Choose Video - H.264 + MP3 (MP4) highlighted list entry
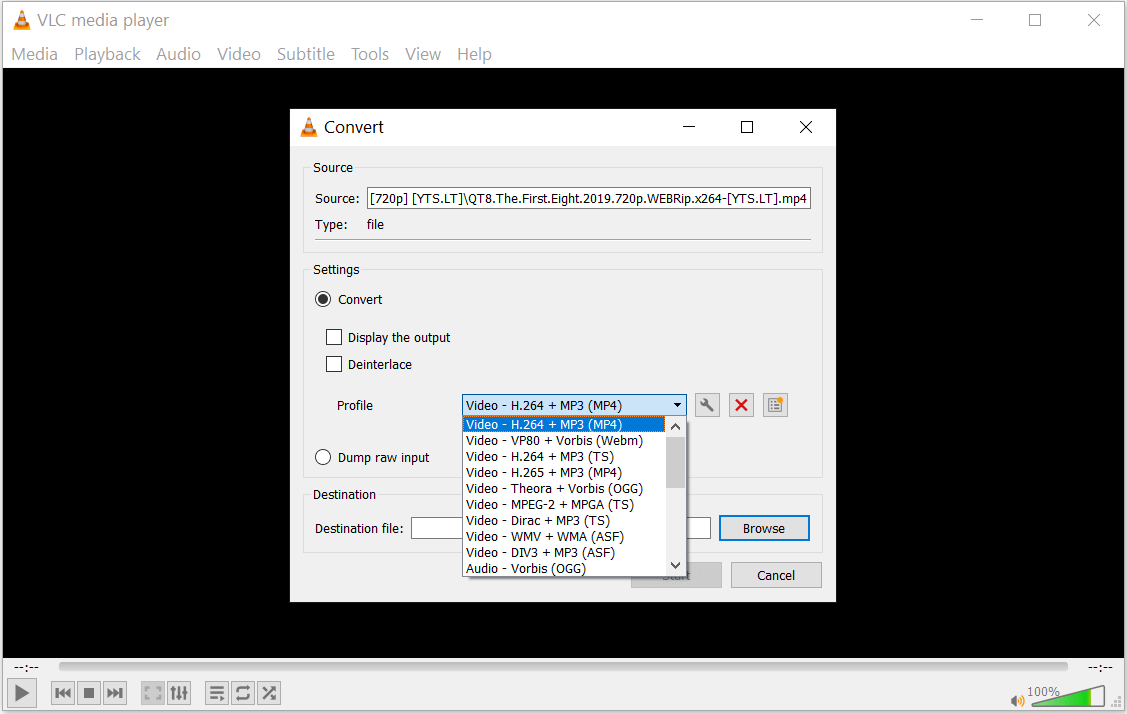The height and width of the screenshot is (714, 1127). (564, 425)
